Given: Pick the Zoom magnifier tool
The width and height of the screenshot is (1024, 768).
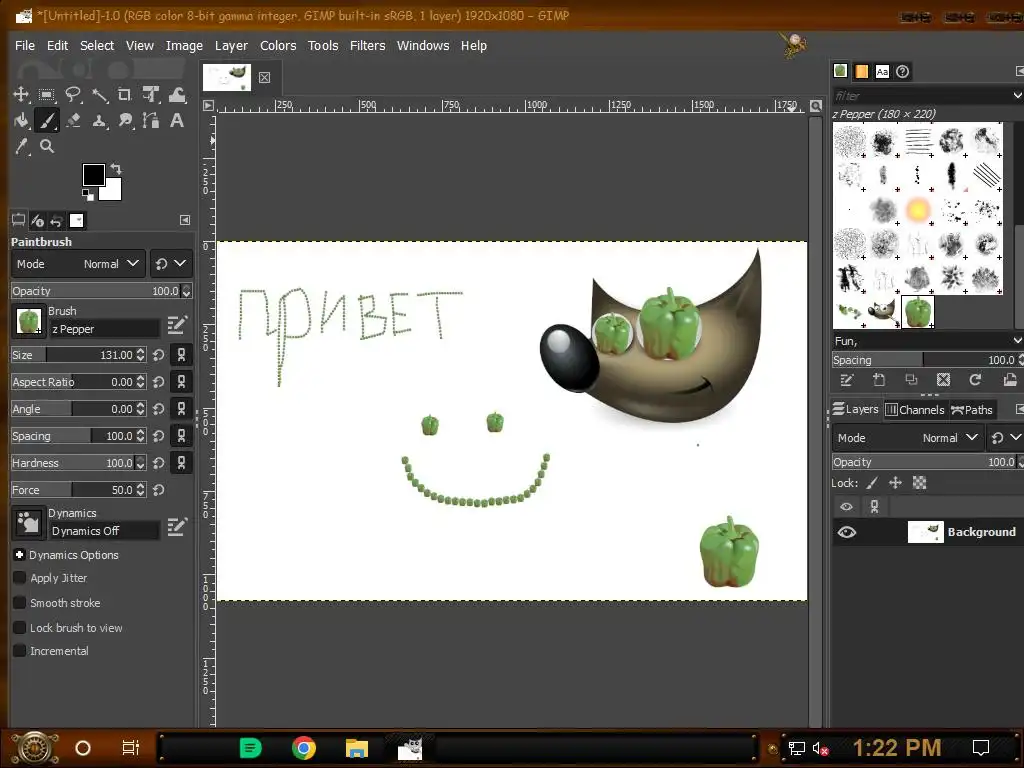Looking at the screenshot, I should (47, 147).
